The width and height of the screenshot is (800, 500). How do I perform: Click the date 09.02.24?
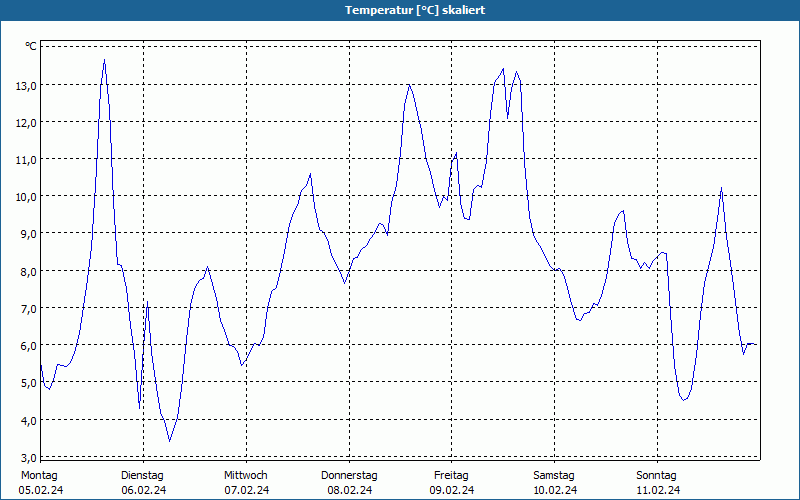(x=452, y=490)
